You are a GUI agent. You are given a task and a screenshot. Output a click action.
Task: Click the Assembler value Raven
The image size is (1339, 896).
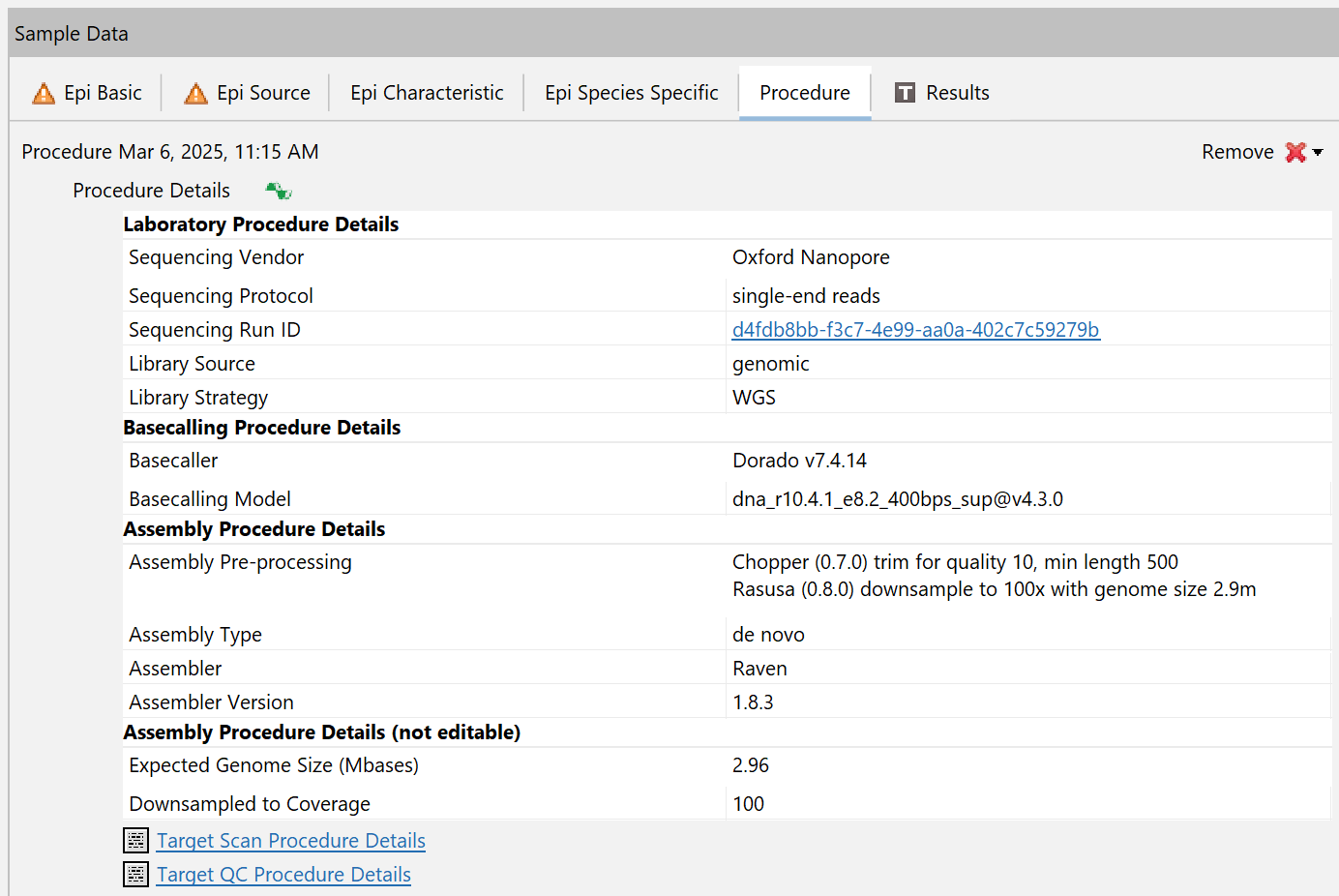[759, 669]
